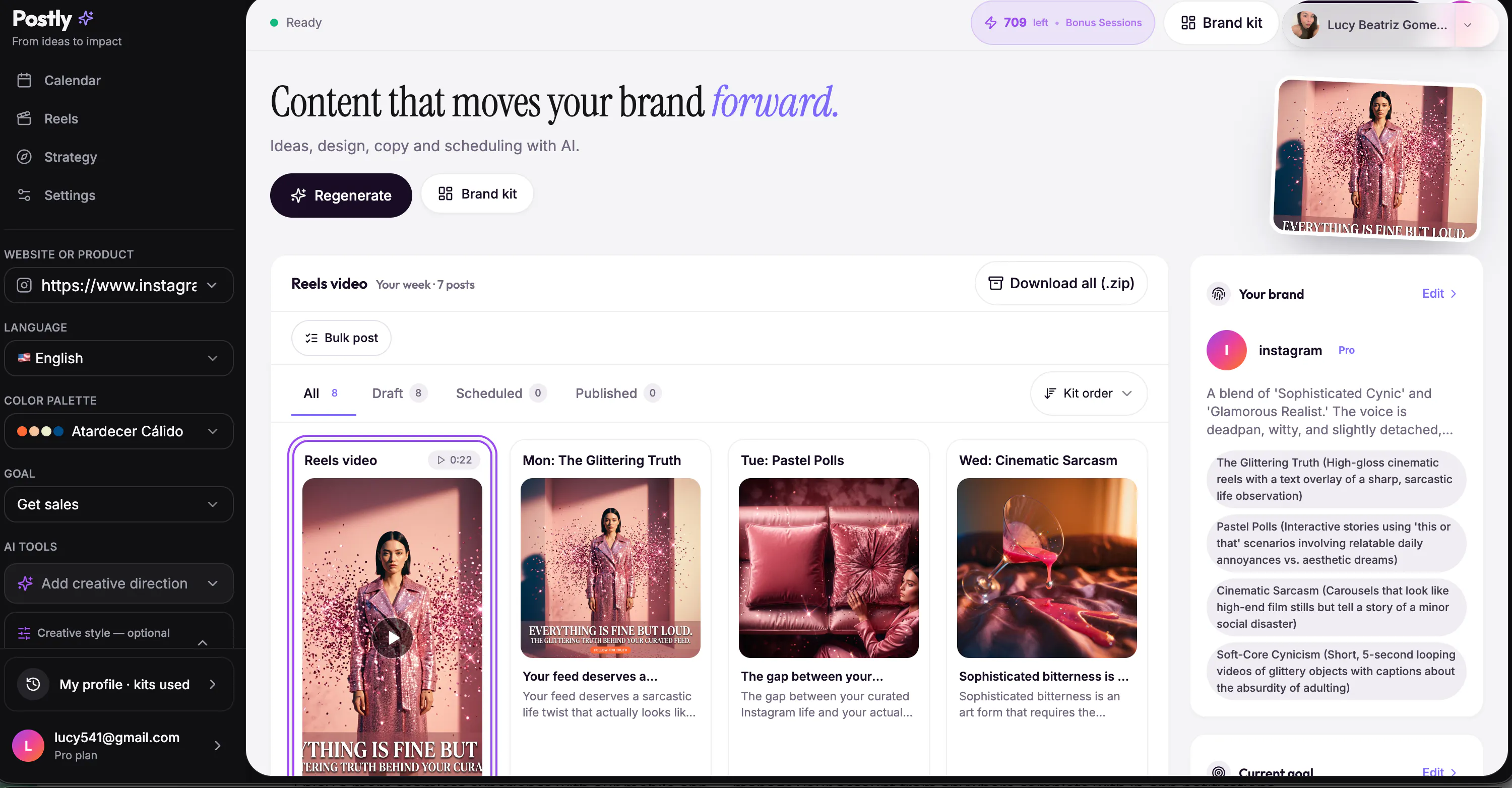1512x788 pixels.
Task: Download all posts as zip
Action: pos(1061,283)
